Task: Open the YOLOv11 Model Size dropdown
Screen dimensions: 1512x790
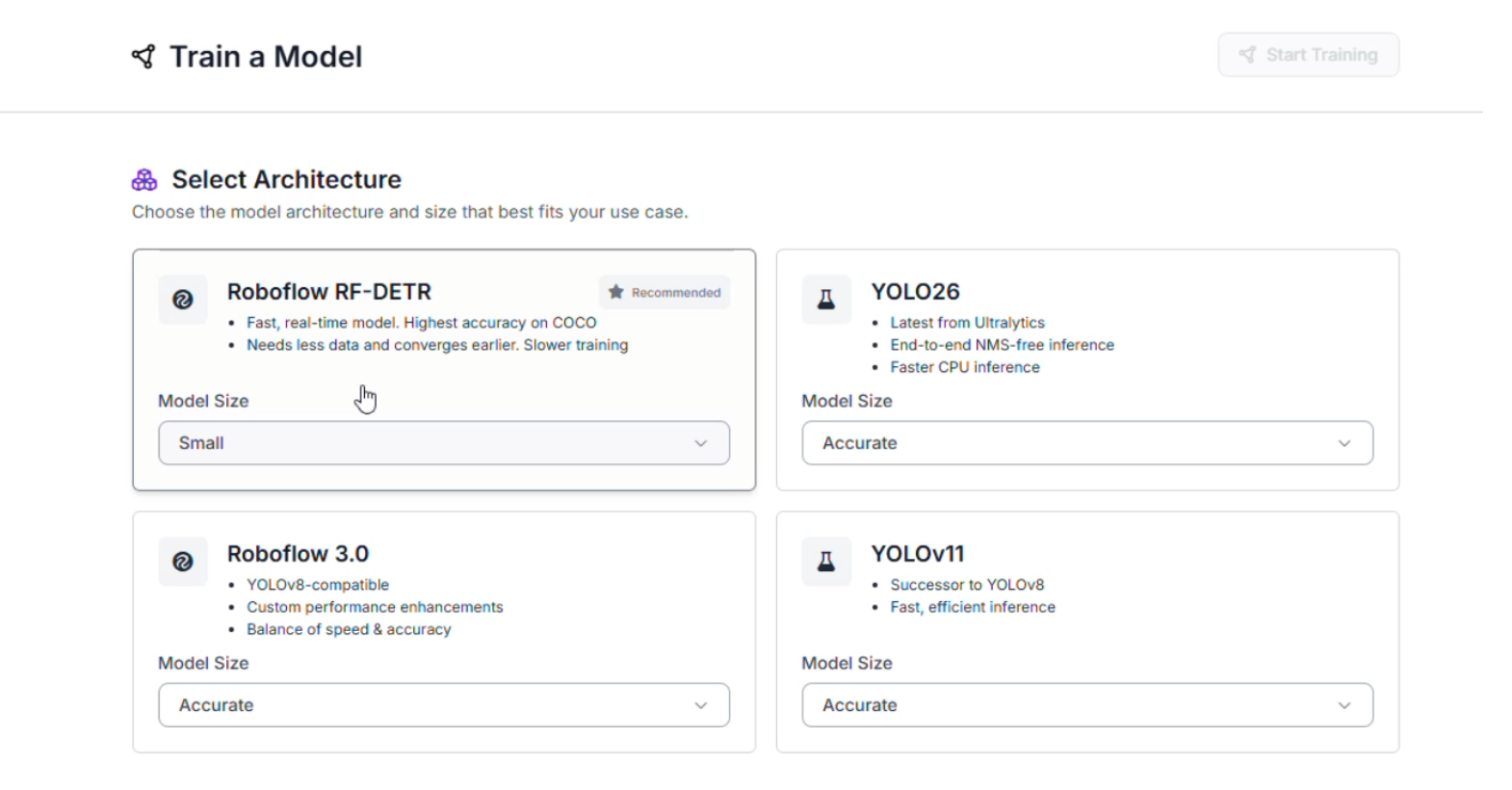Action: 1087,705
